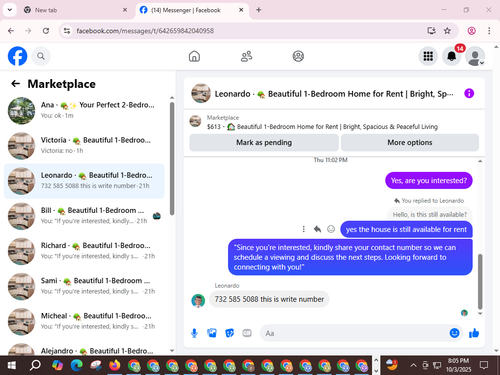Open the Facebook home logo
500x375 pixels.
pyautogui.click(x=17, y=56)
